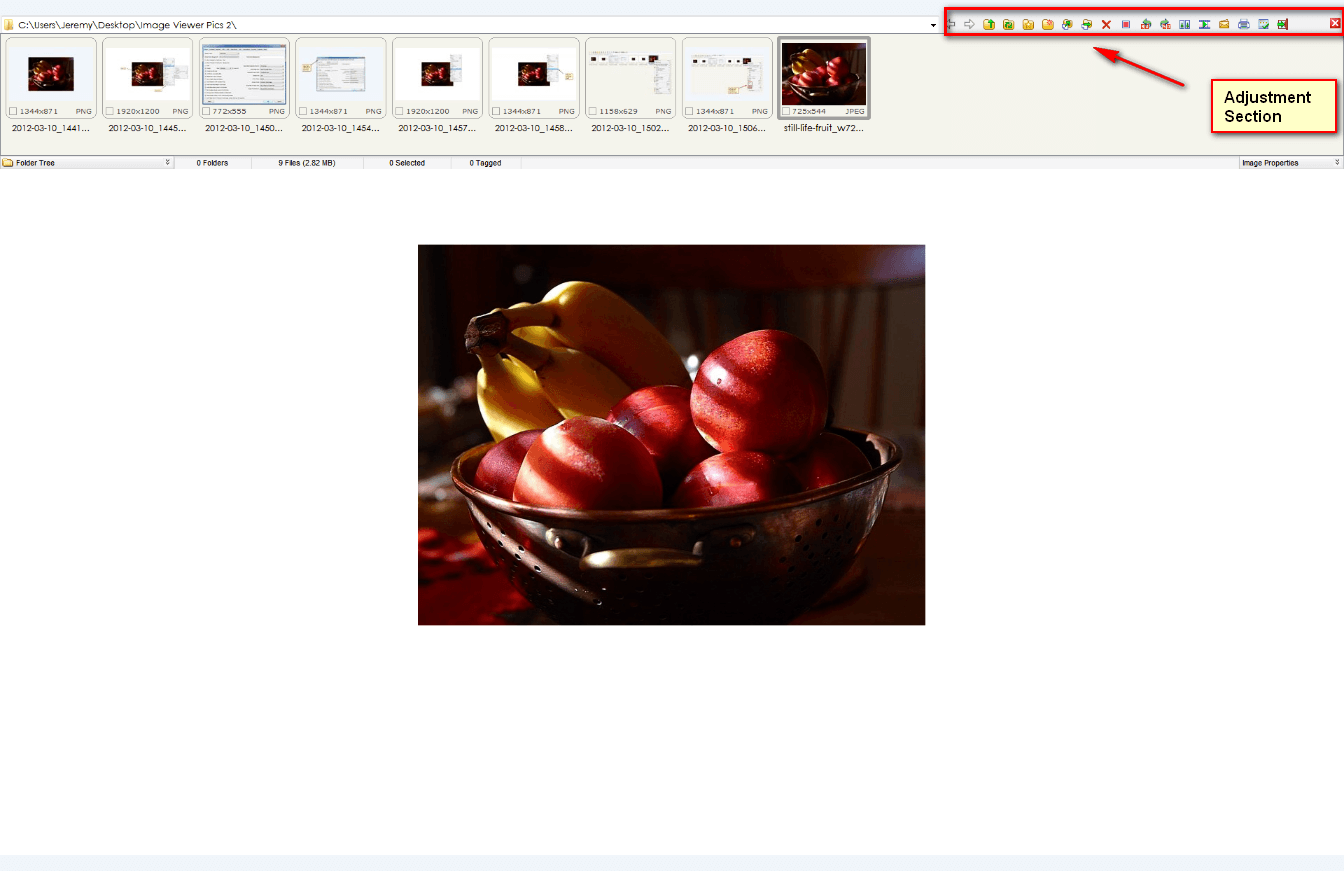Tag the still-life-fruit JPEG checkbox
This screenshot has height=871, width=1344.
pos(787,112)
